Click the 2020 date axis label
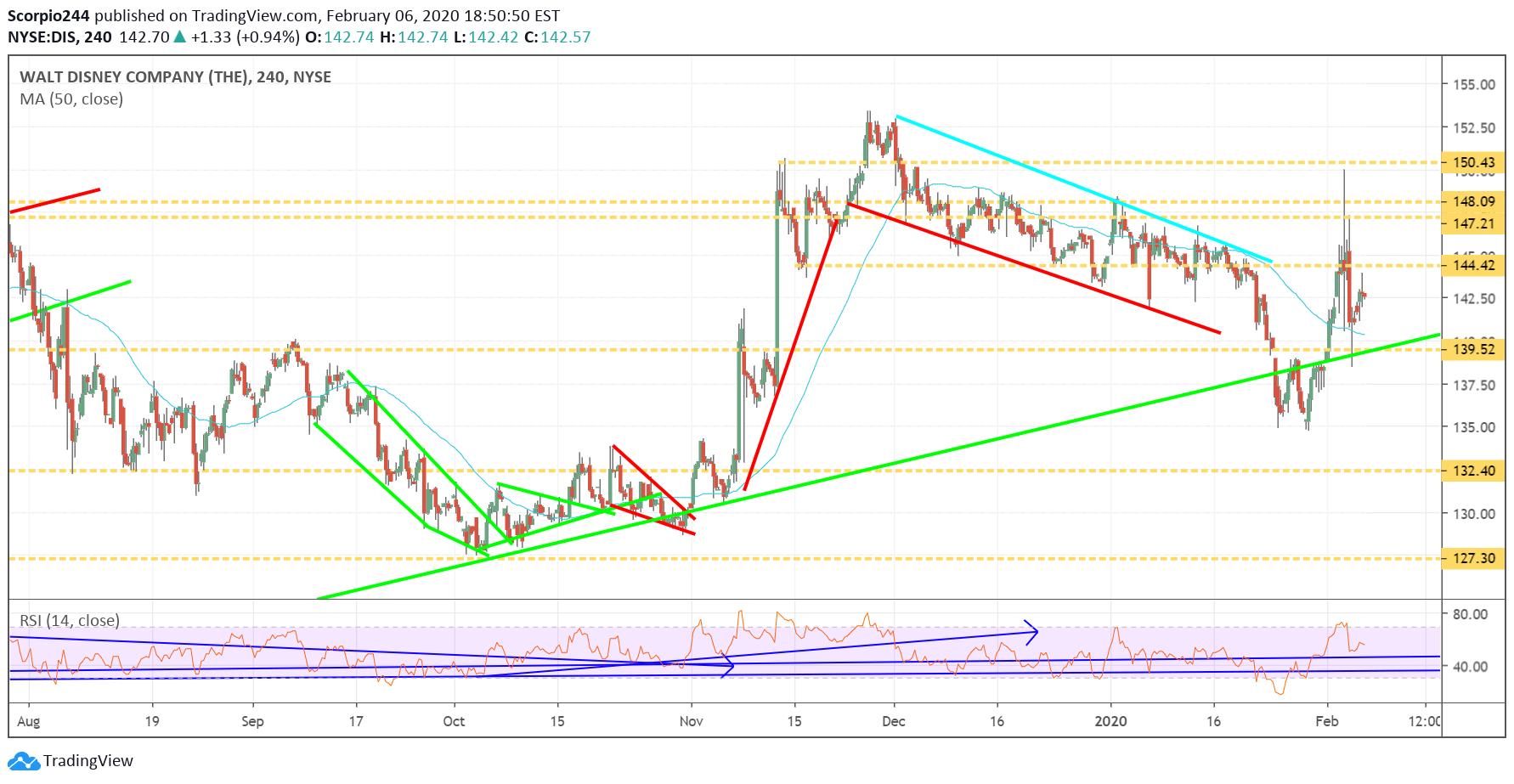The image size is (1514, 784). pos(1110,721)
